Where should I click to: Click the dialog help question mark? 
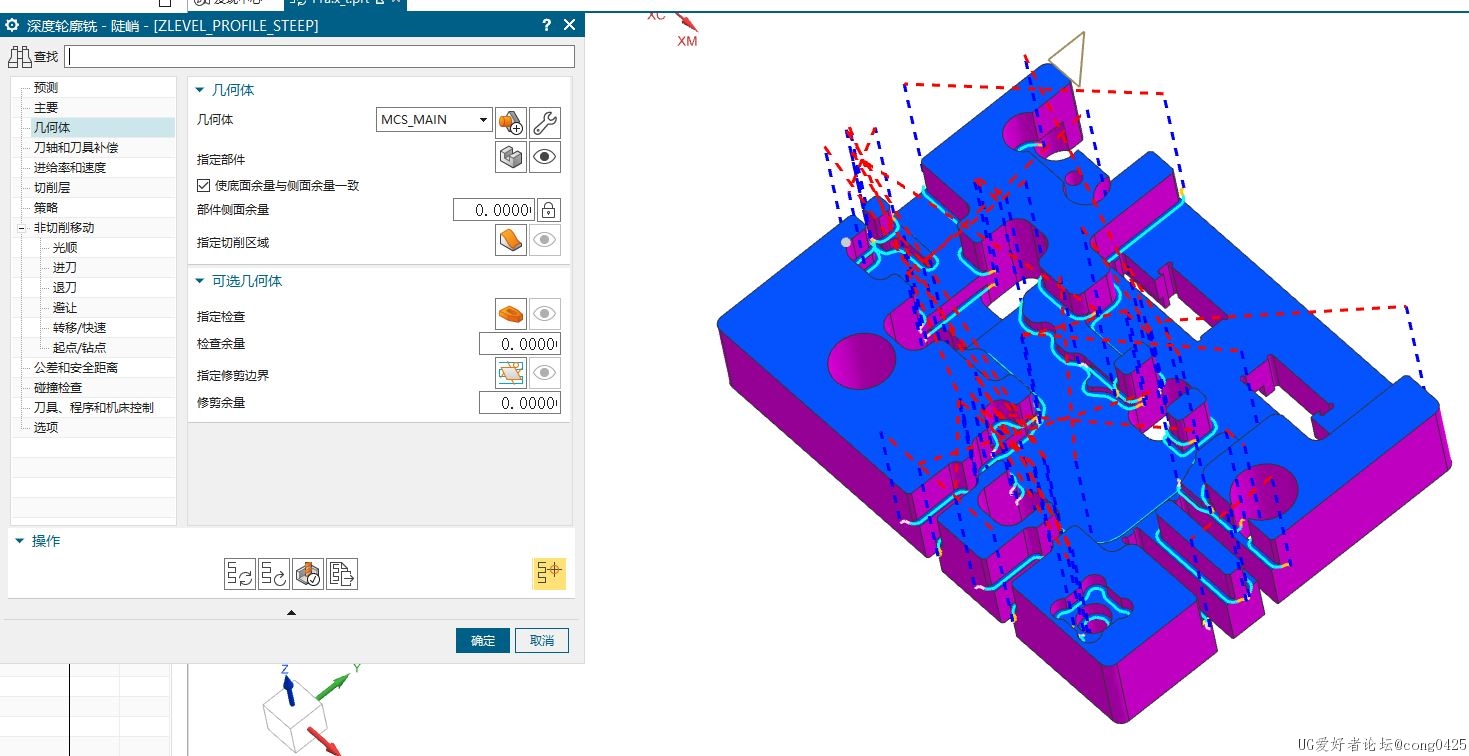(546, 25)
